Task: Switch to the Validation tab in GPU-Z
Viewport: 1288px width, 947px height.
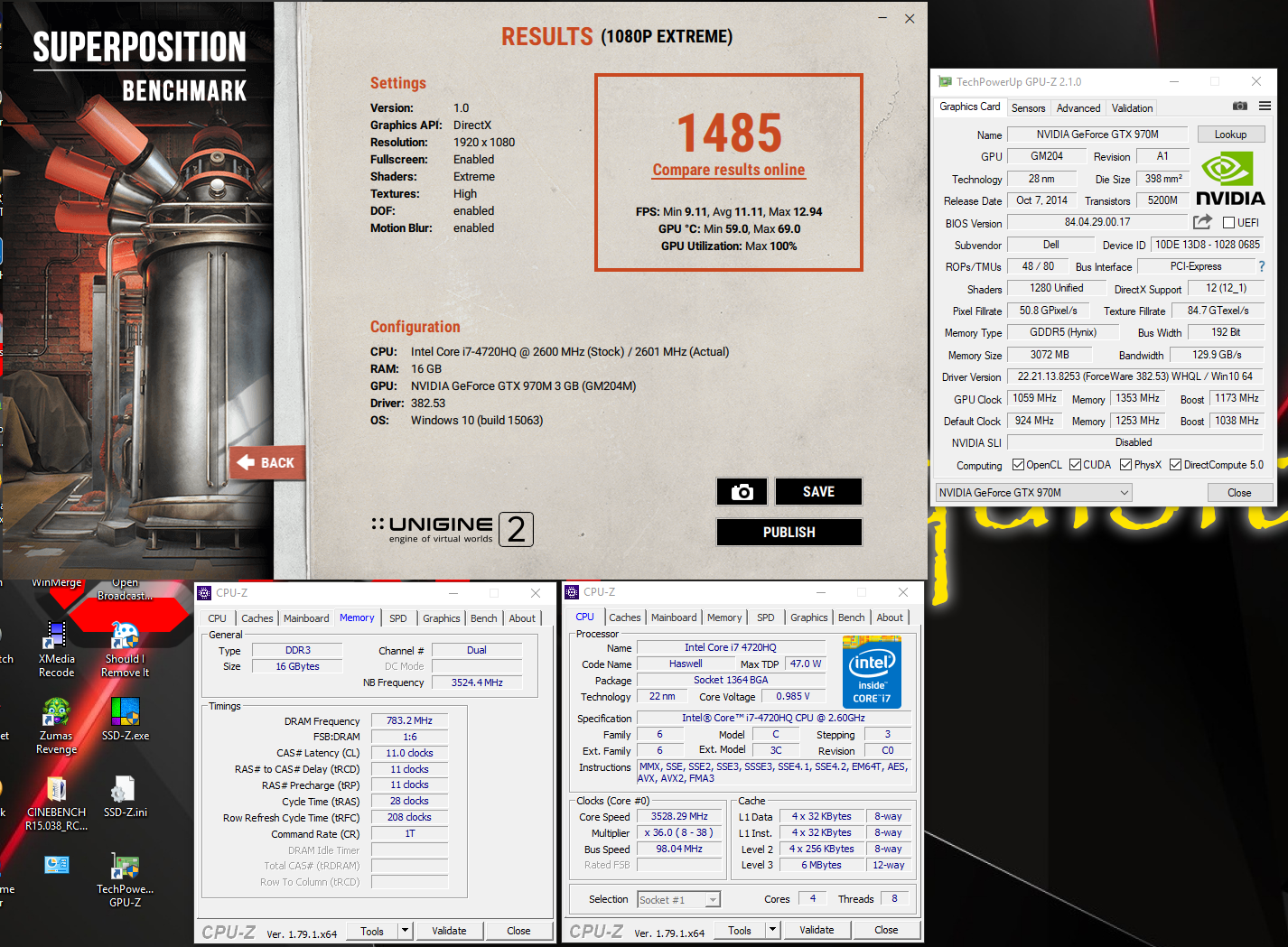Action: coord(1132,108)
